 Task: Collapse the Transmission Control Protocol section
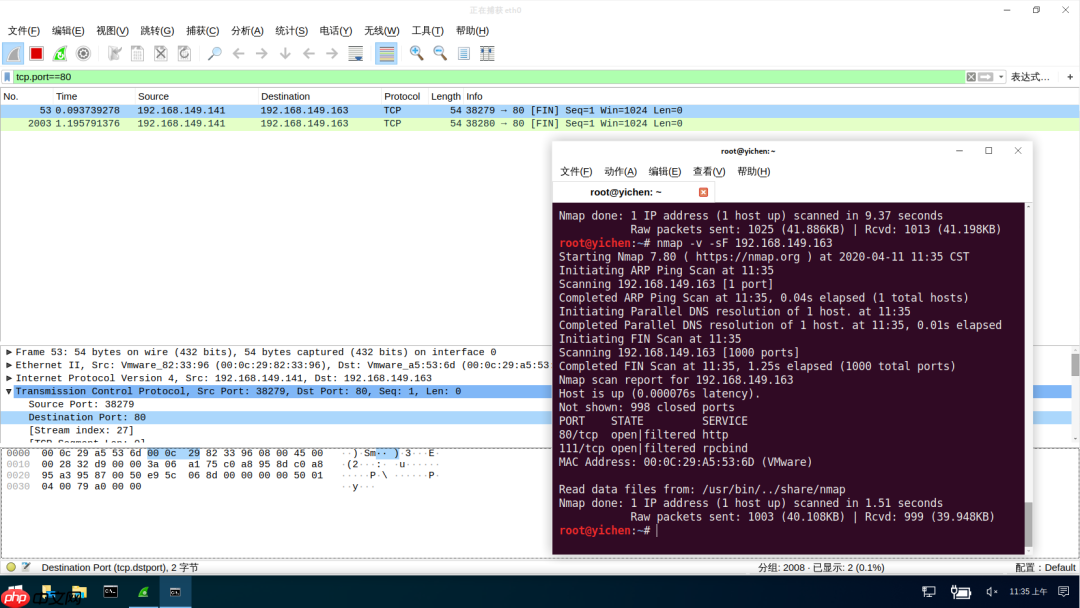point(8,390)
